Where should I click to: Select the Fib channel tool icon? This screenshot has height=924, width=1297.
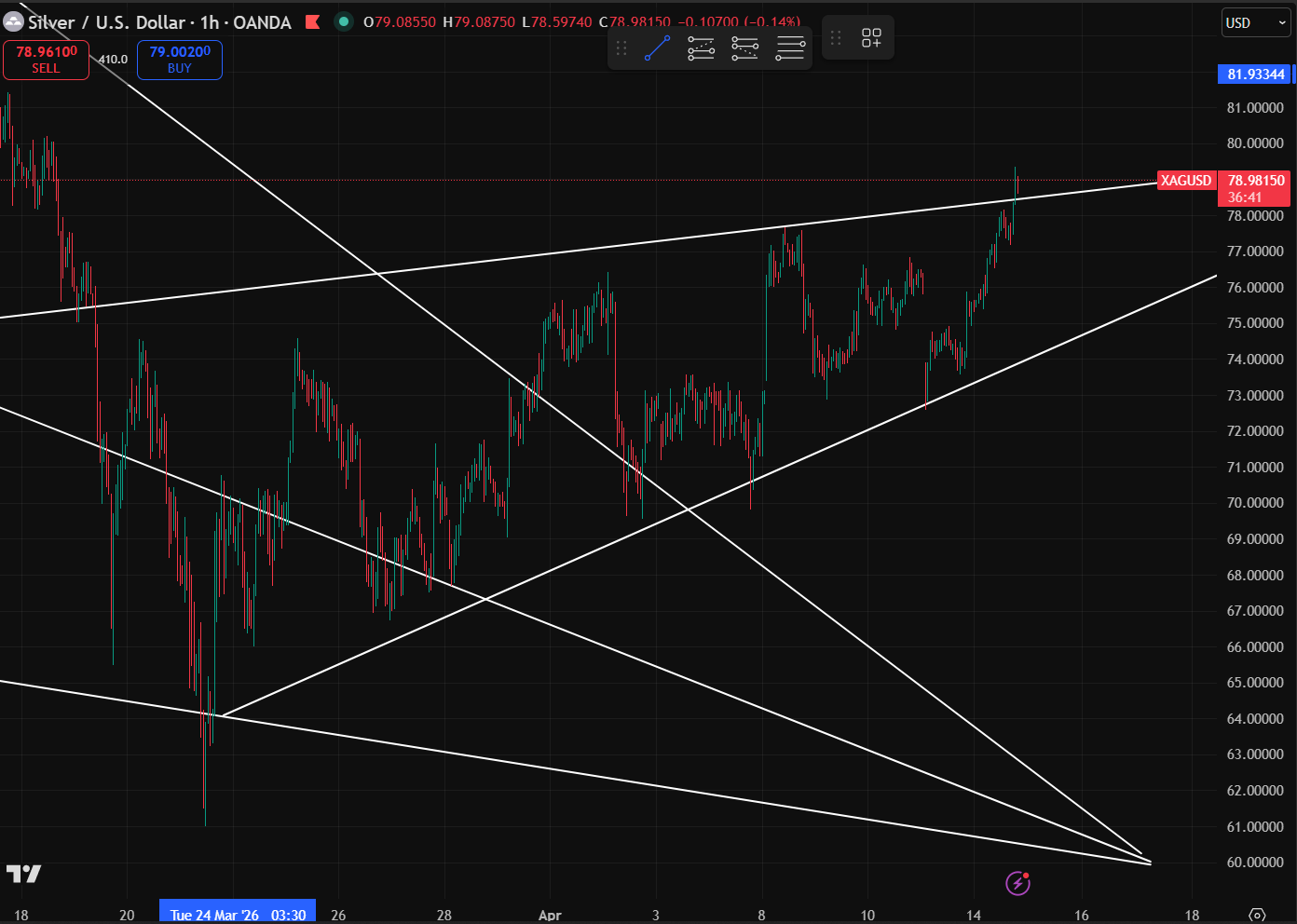(790, 48)
